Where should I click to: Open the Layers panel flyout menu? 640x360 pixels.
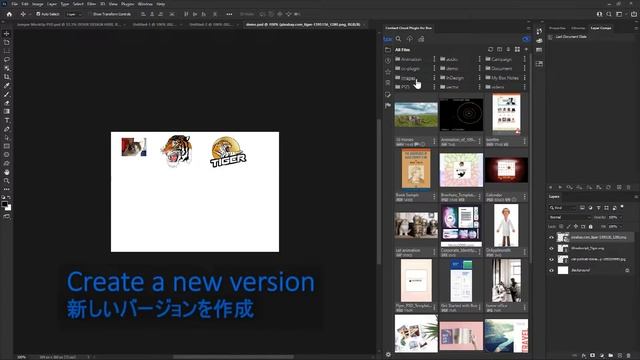coord(636,197)
